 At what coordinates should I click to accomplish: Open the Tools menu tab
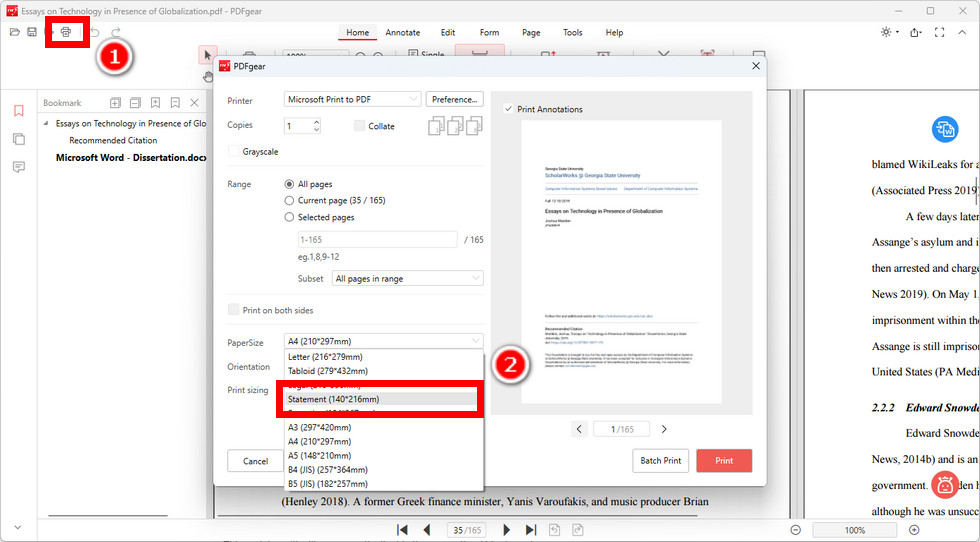(x=572, y=33)
